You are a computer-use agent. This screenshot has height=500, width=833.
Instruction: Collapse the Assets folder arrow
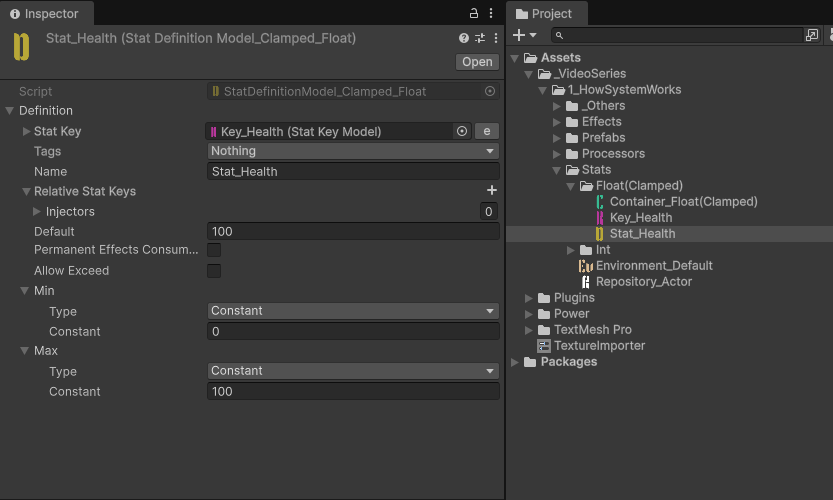click(x=514, y=58)
